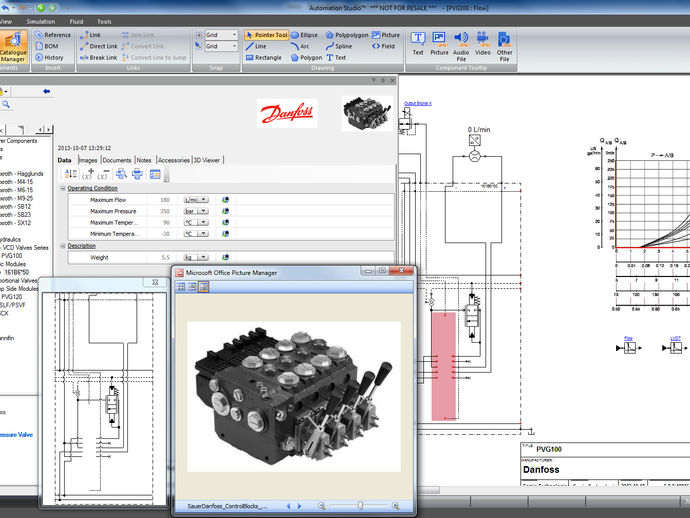Click zoom in magnifier in Picture Manager
The image size is (690, 518).
[395, 506]
